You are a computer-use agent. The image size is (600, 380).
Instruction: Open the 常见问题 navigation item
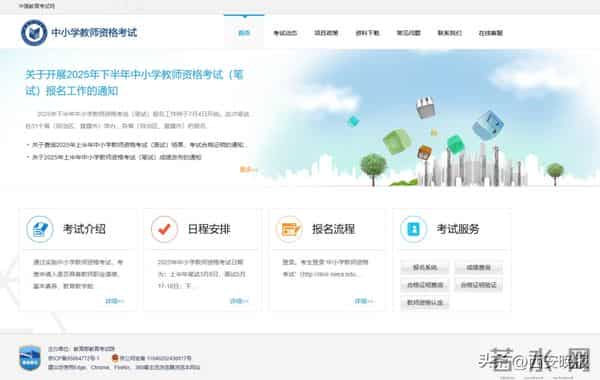point(408,33)
